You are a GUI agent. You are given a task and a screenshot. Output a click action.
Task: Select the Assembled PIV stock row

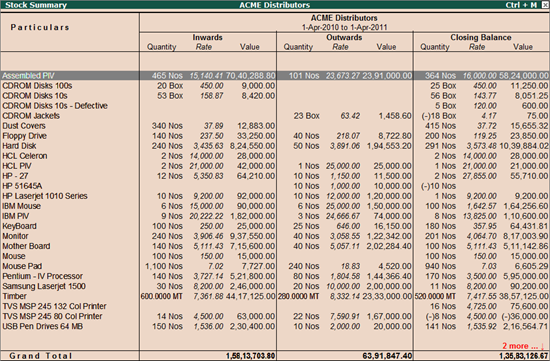point(275,75)
